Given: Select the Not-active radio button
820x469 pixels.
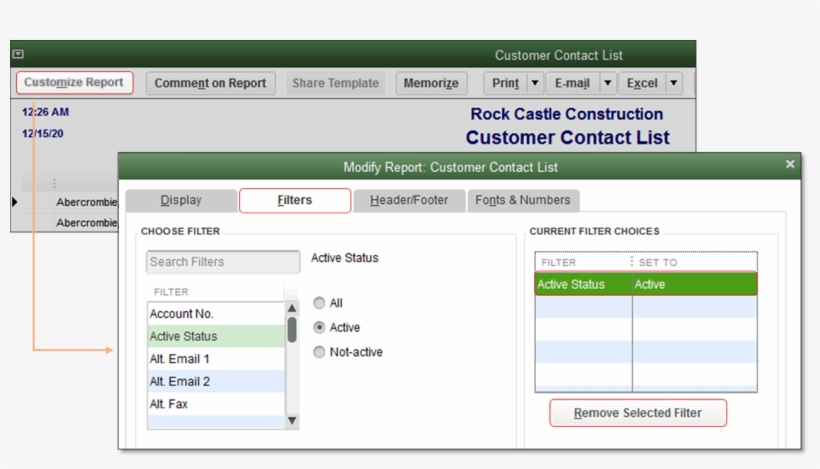Looking at the screenshot, I should click(x=319, y=352).
